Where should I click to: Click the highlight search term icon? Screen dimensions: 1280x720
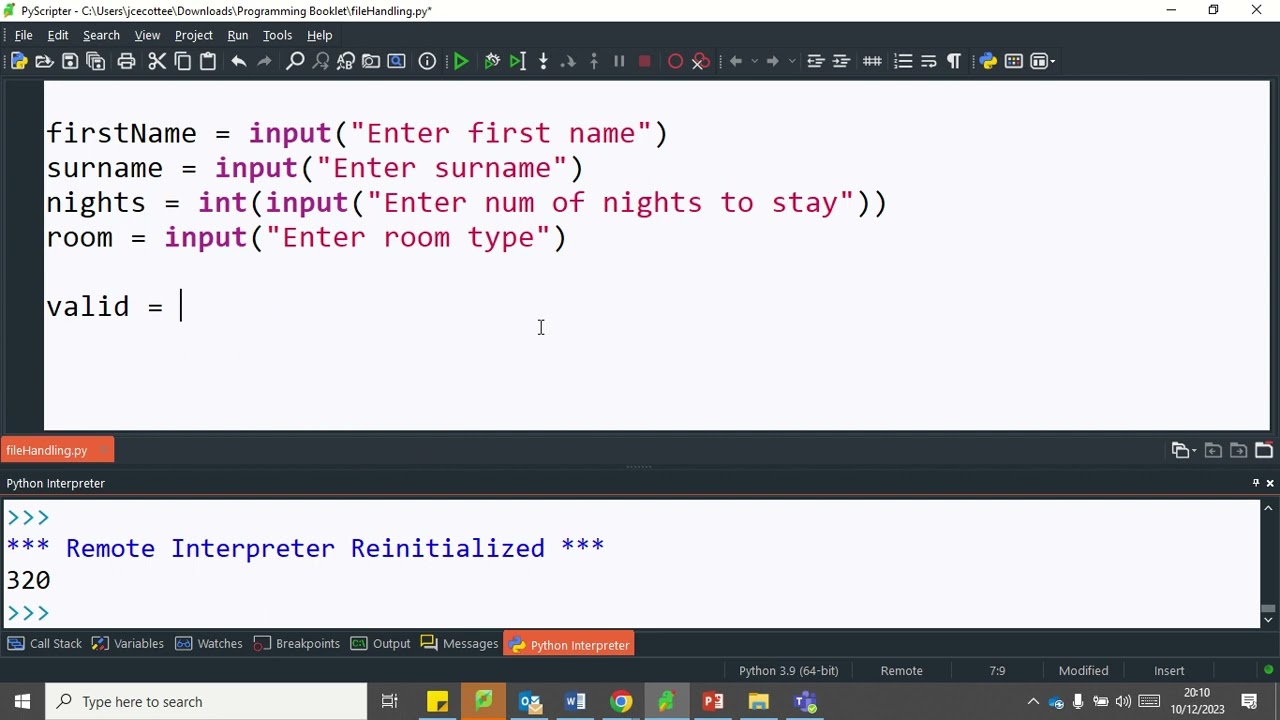tap(397, 61)
